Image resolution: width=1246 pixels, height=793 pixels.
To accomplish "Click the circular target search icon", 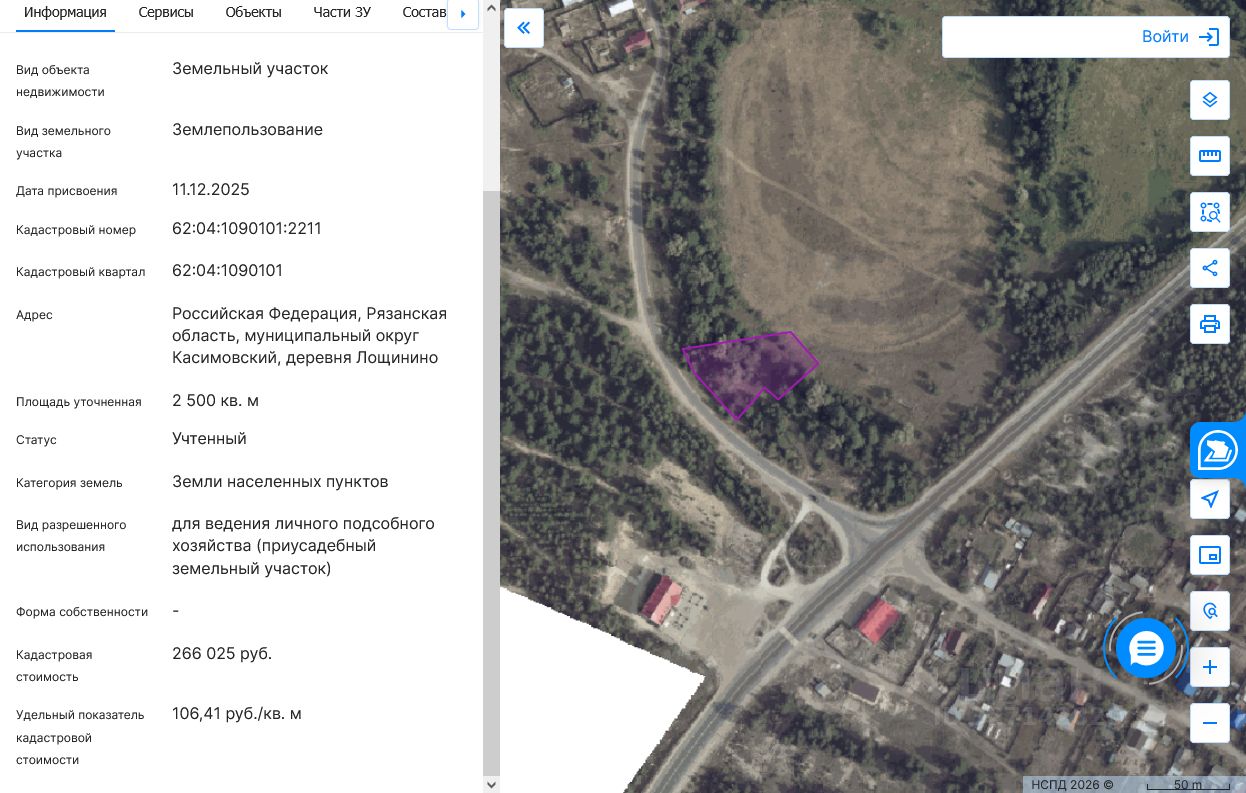I will [x=1209, y=611].
